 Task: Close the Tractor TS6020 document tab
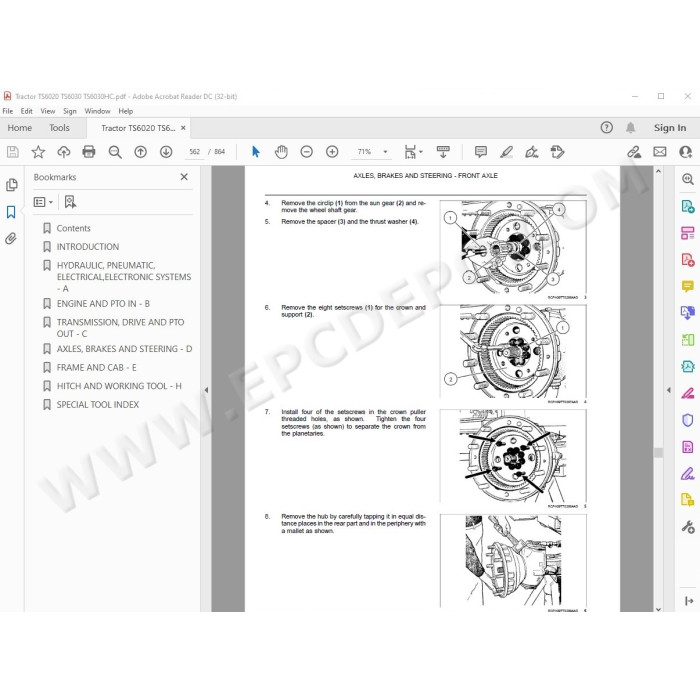pyautogui.click(x=183, y=128)
